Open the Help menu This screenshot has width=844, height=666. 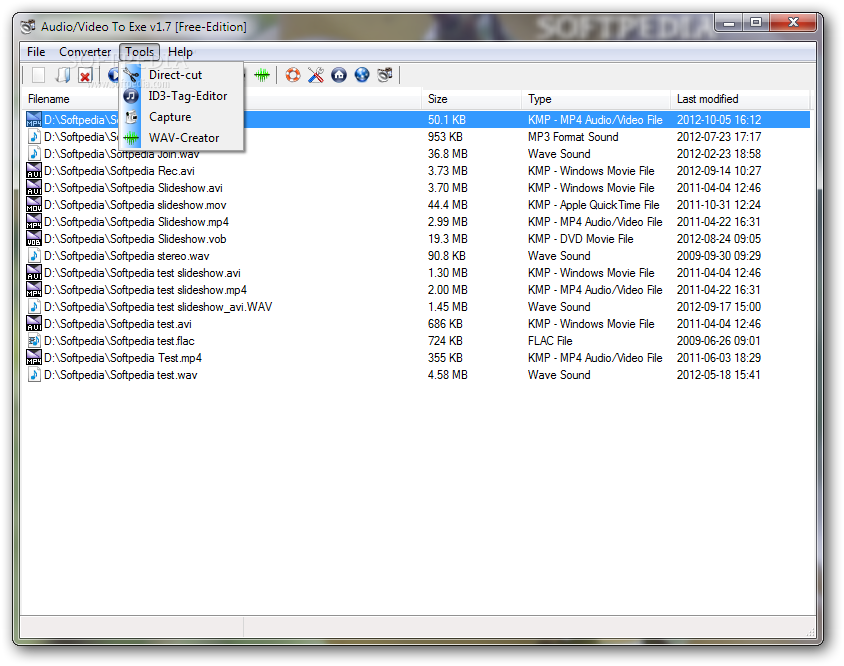pyautogui.click(x=180, y=52)
